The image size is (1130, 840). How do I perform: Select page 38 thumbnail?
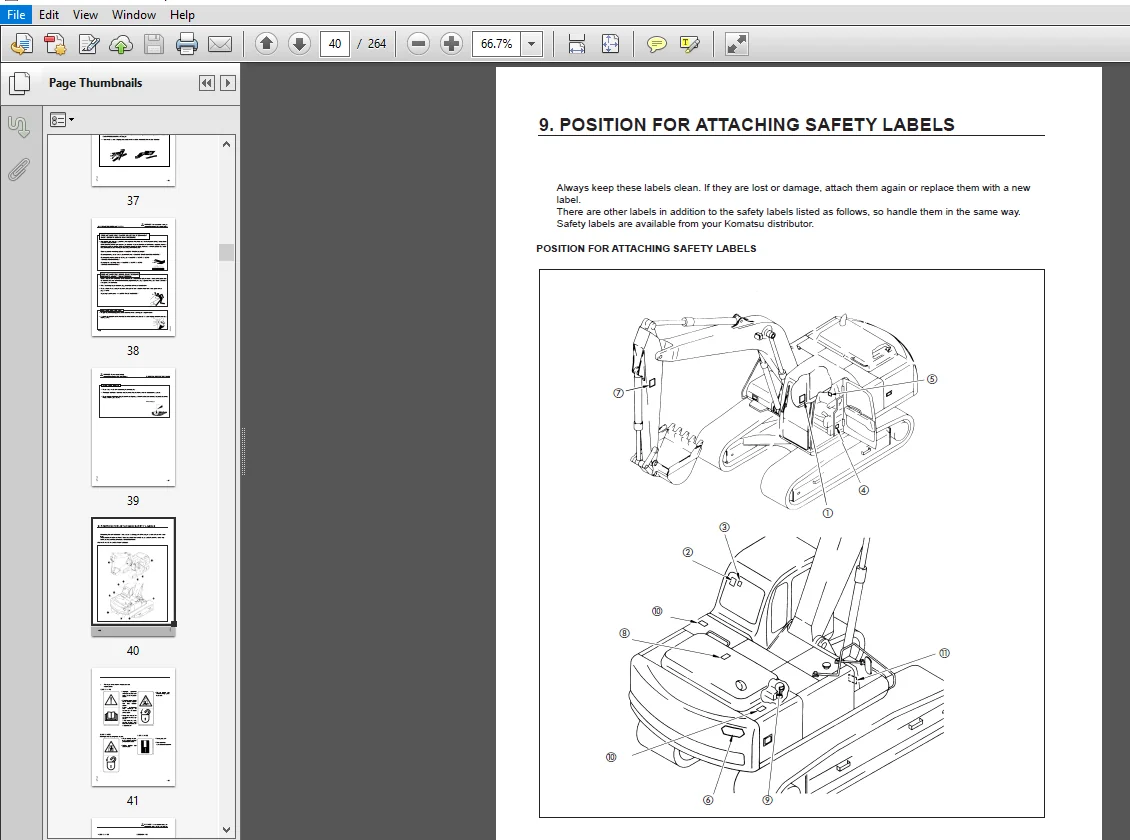tap(133, 277)
